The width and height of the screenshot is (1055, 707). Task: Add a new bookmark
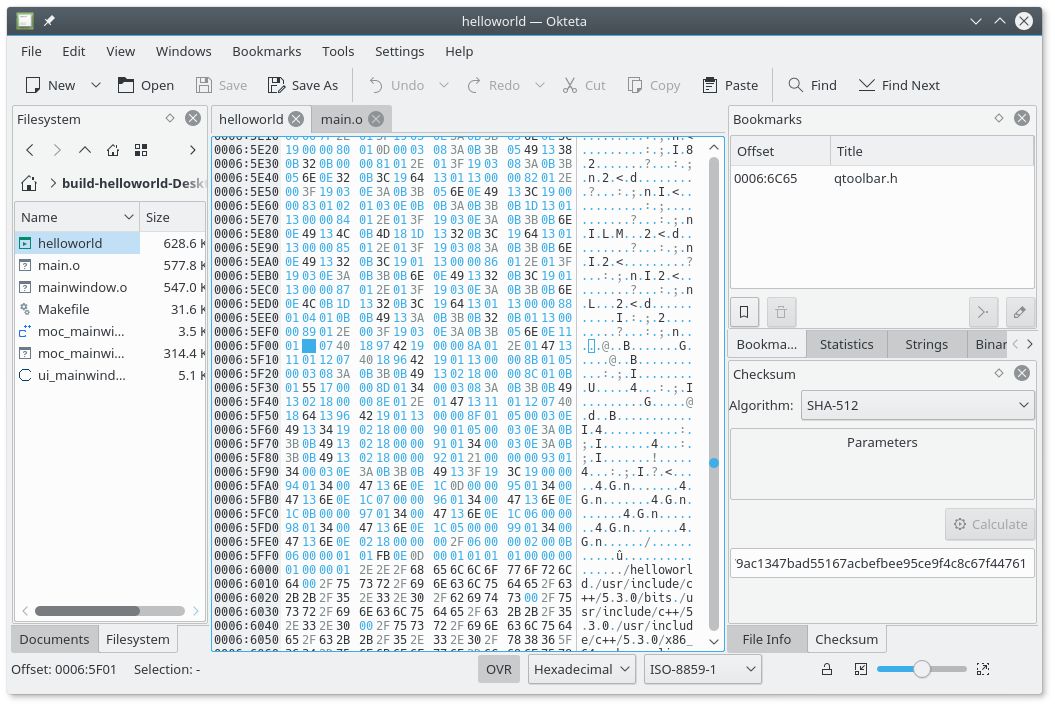pos(744,312)
